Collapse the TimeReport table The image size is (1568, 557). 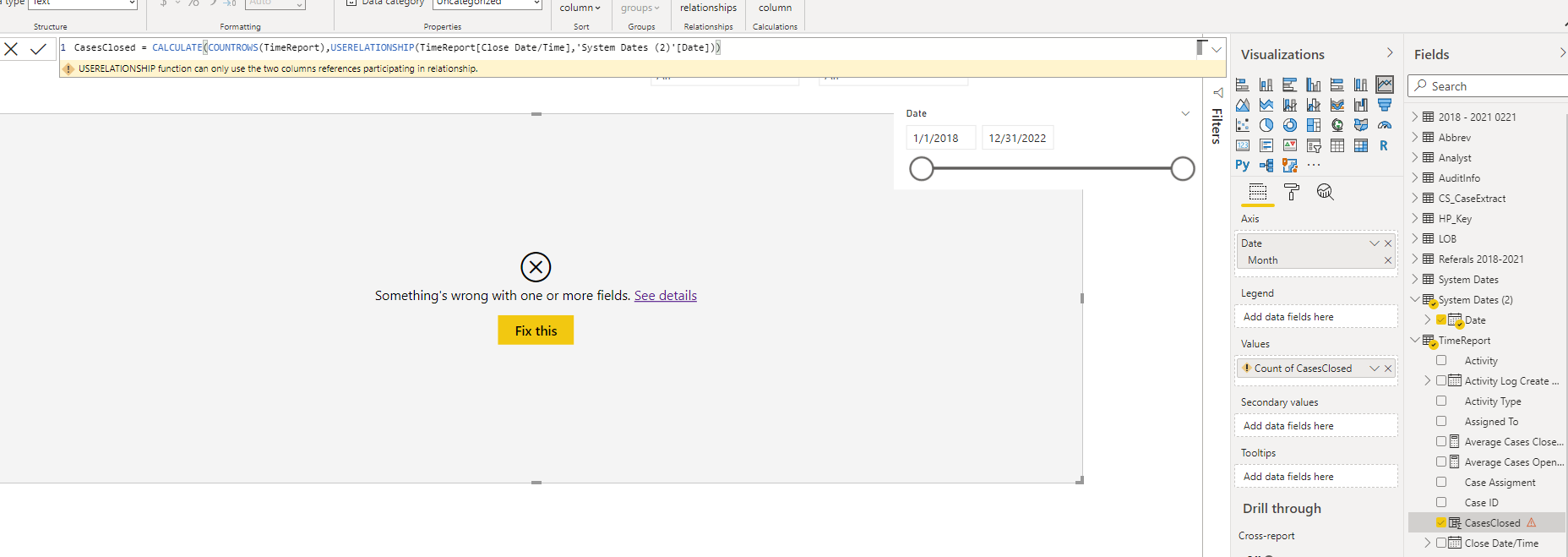[x=1415, y=340]
